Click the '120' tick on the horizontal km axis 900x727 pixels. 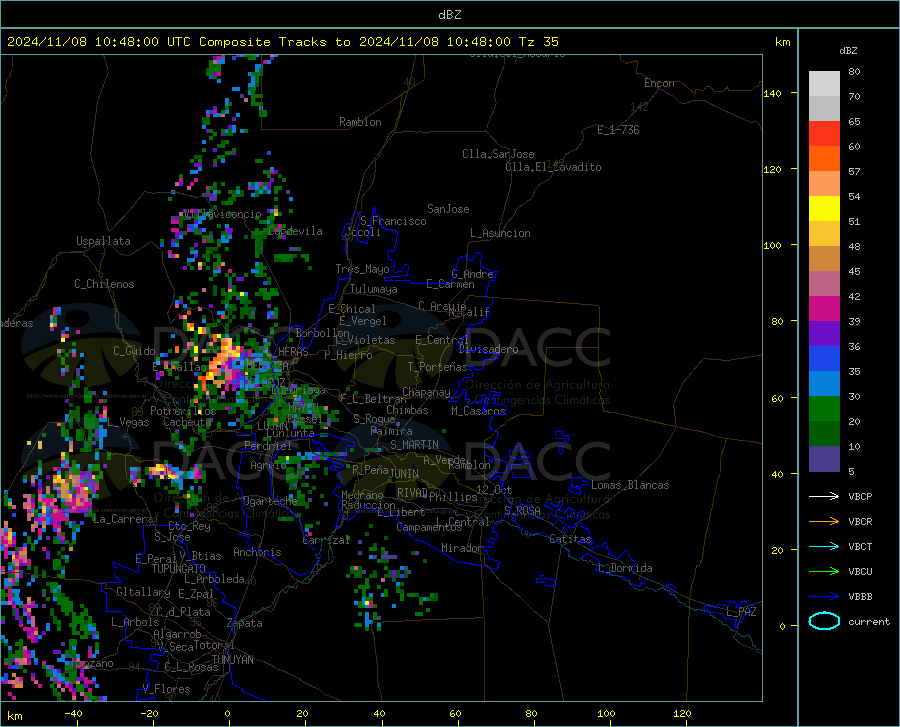pos(682,713)
